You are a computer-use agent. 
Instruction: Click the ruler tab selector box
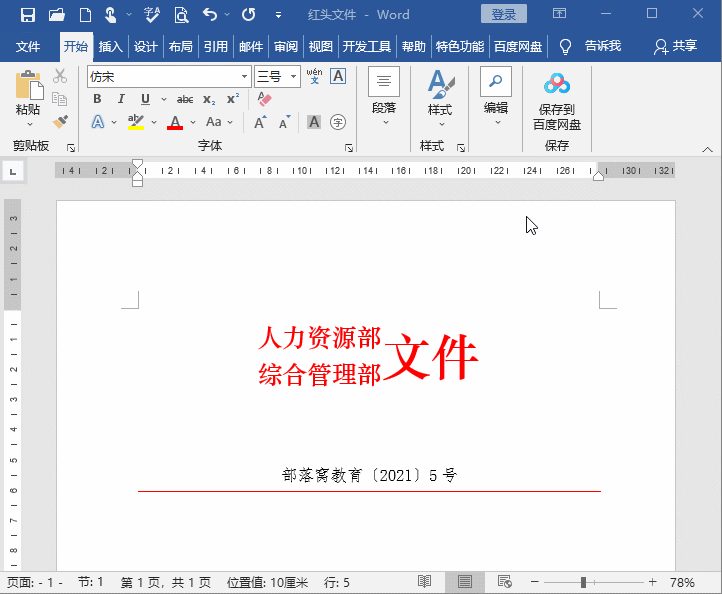[13, 172]
